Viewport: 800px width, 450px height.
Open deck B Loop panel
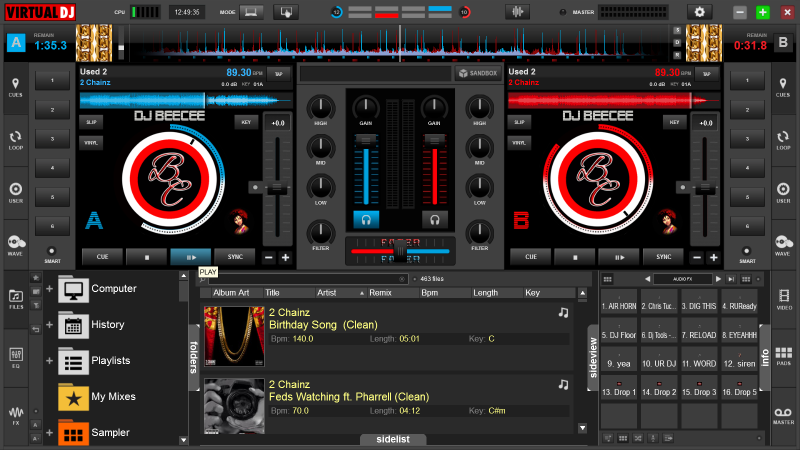pos(783,140)
